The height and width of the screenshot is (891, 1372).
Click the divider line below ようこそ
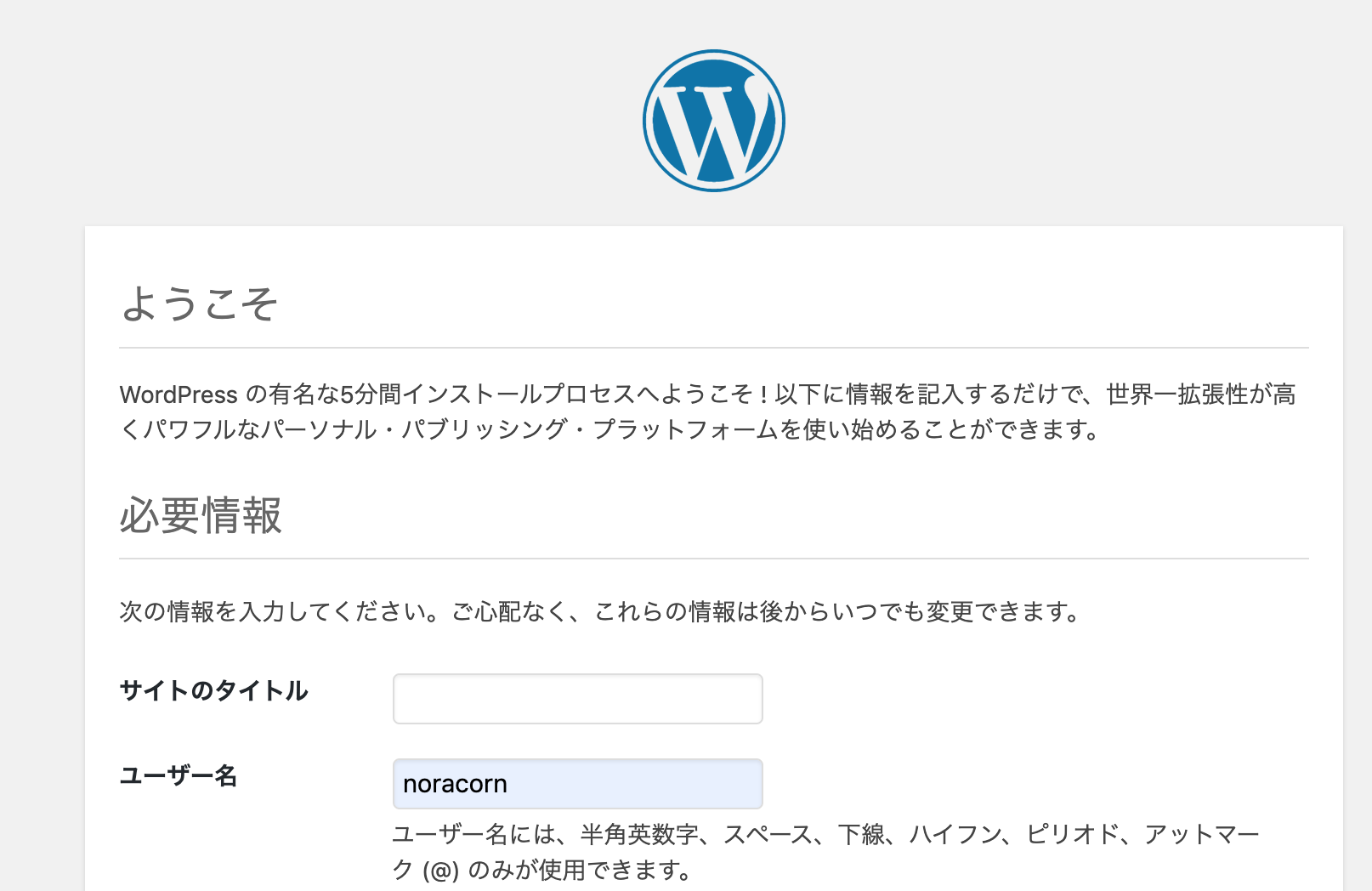tap(714, 348)
